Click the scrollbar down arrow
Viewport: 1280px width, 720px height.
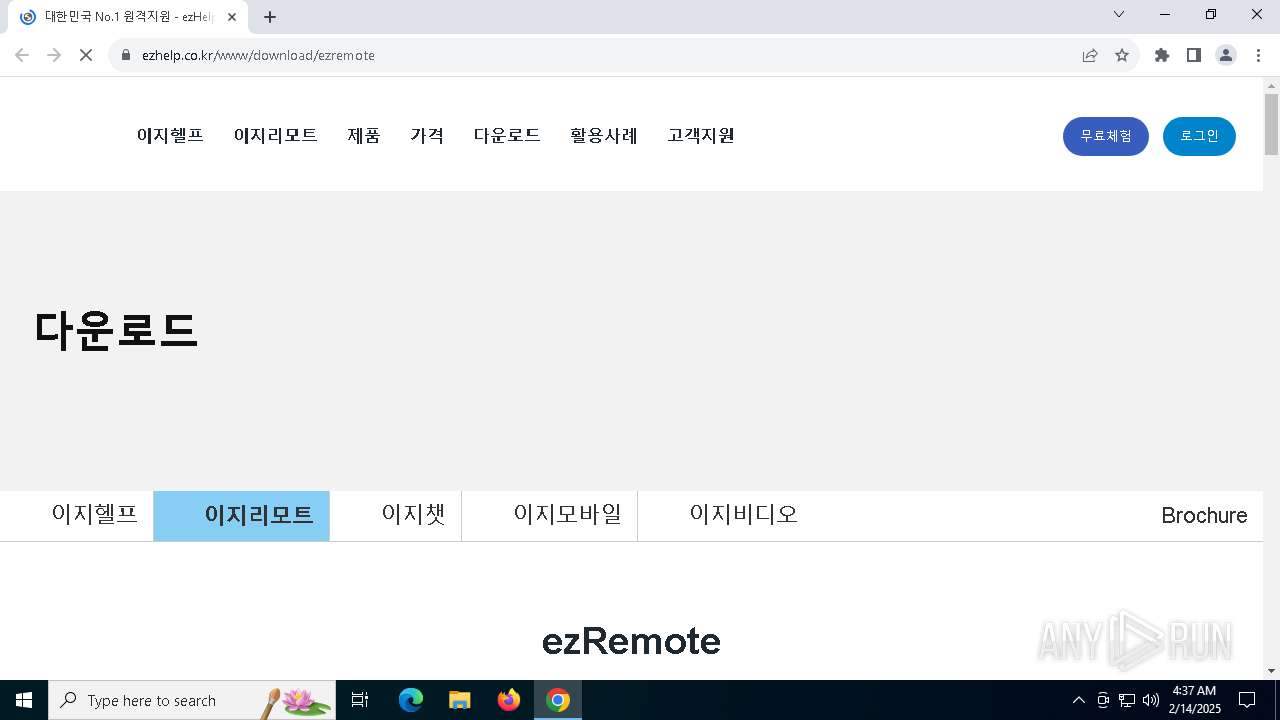coord(1271,671)
